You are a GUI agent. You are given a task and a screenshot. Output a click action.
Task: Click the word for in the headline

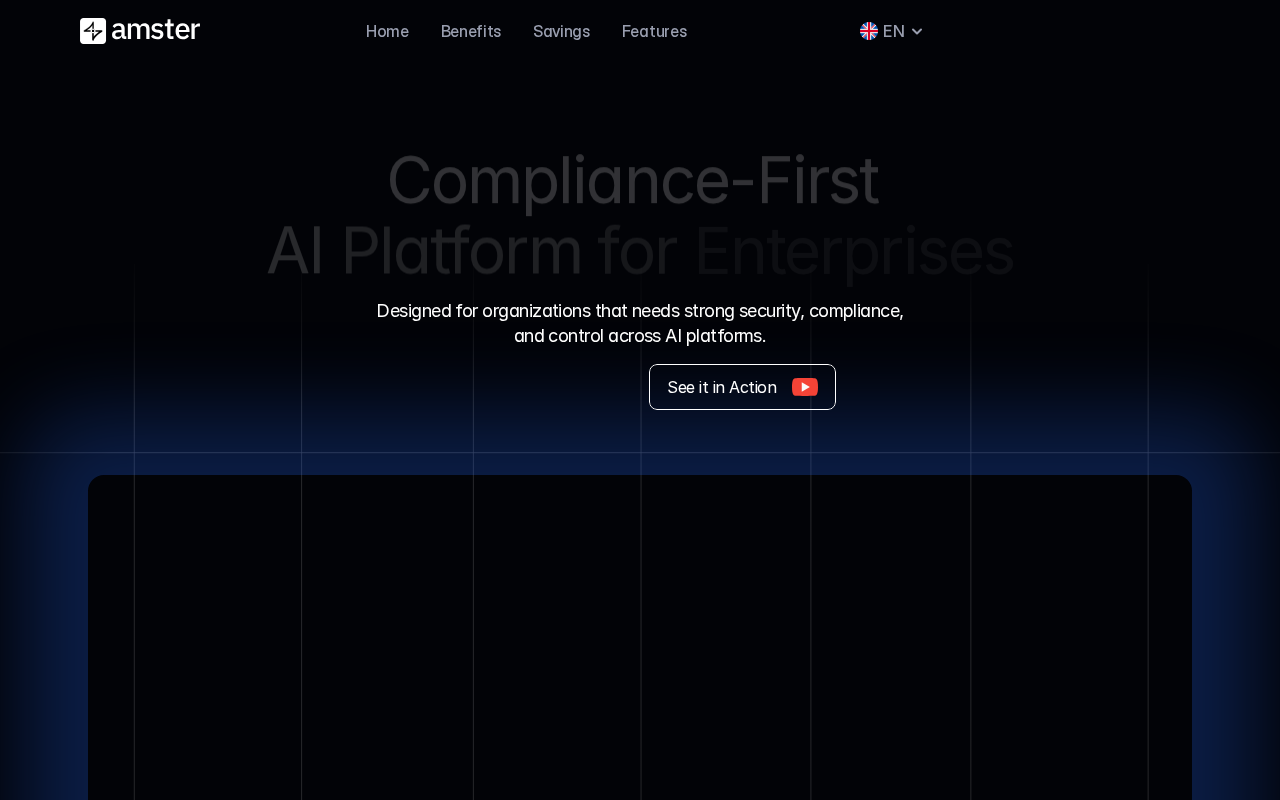pos(637,250)
